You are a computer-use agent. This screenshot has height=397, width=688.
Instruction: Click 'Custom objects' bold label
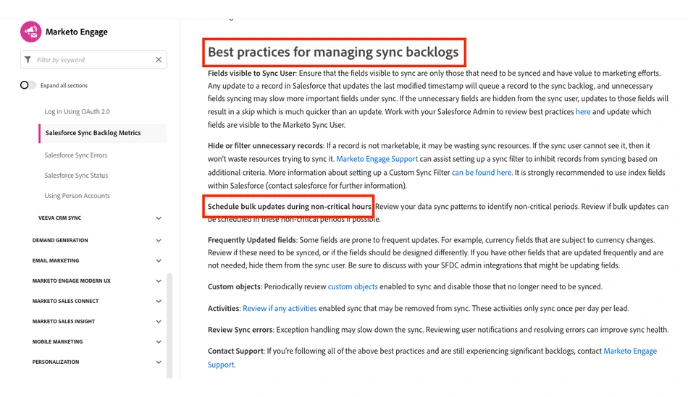pyautogui.click(x=235, y=287)
